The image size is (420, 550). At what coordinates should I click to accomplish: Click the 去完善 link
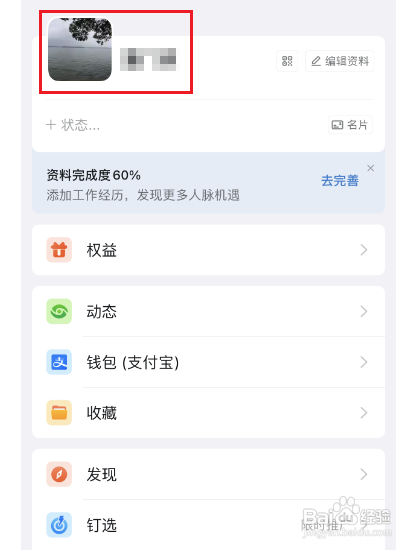pos(340,181)
